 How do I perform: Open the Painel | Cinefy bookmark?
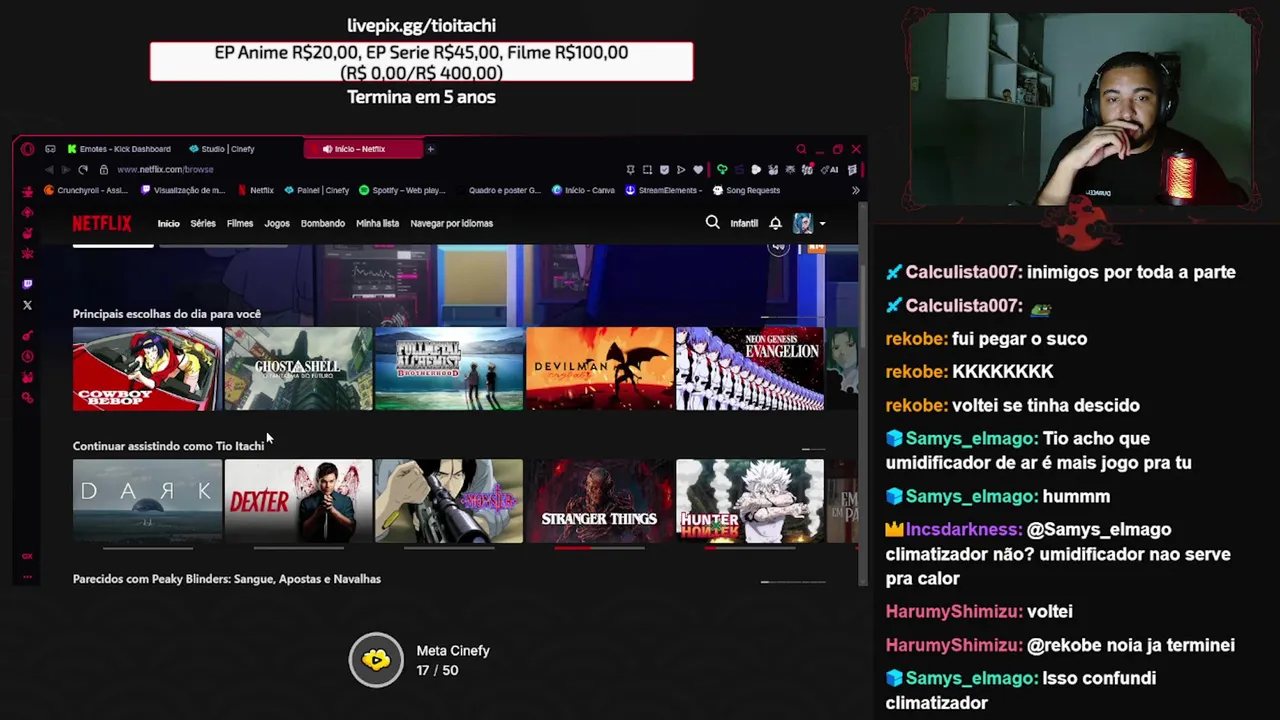(317, 190)
